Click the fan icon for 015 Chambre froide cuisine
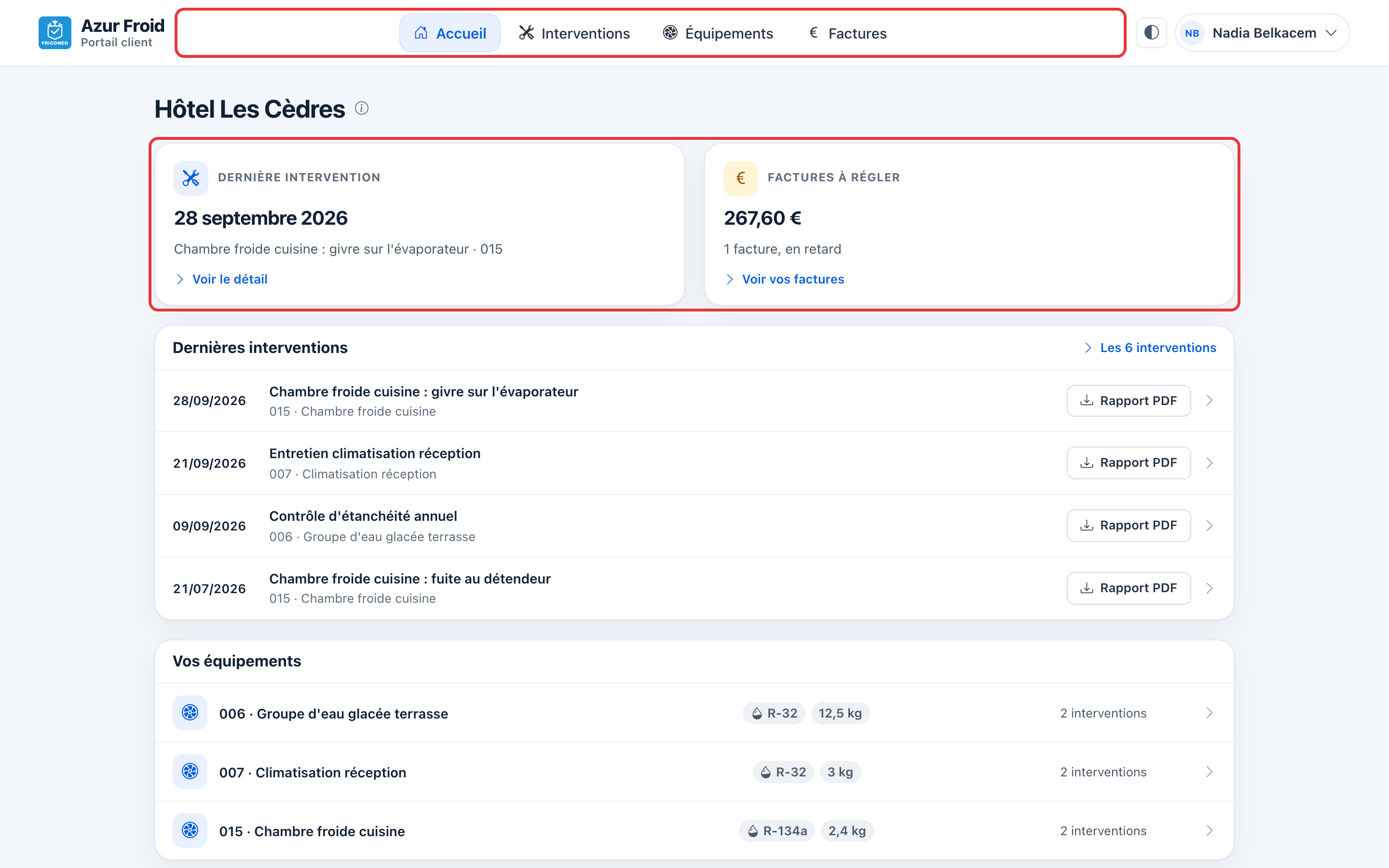 [190, 831]
